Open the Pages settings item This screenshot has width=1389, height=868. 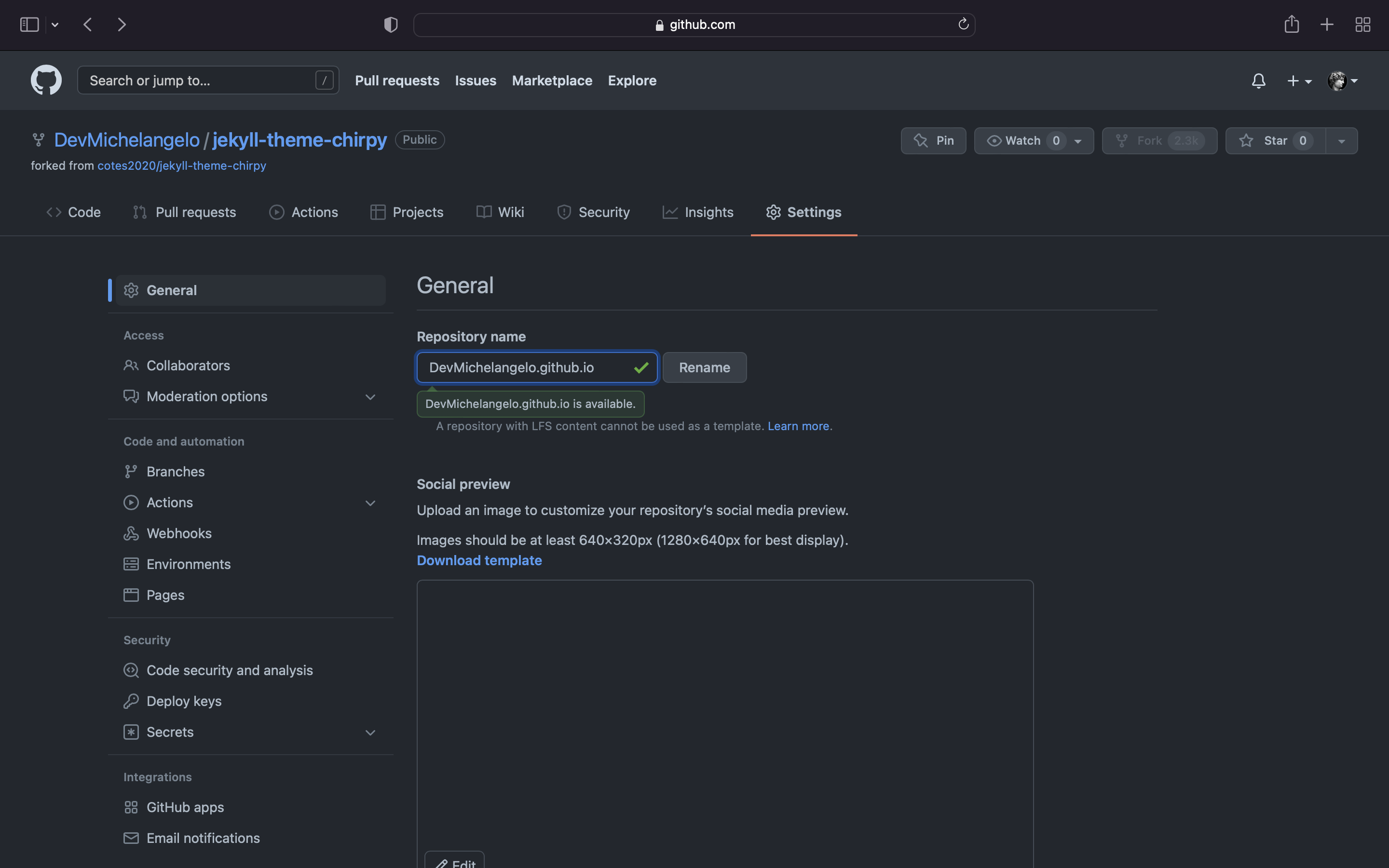(x=165, y=596)
